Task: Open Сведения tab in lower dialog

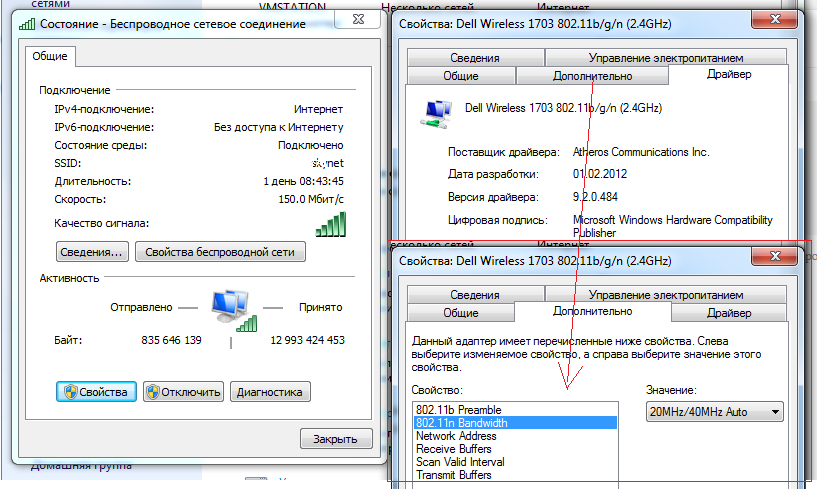Action: click(474, 295)
